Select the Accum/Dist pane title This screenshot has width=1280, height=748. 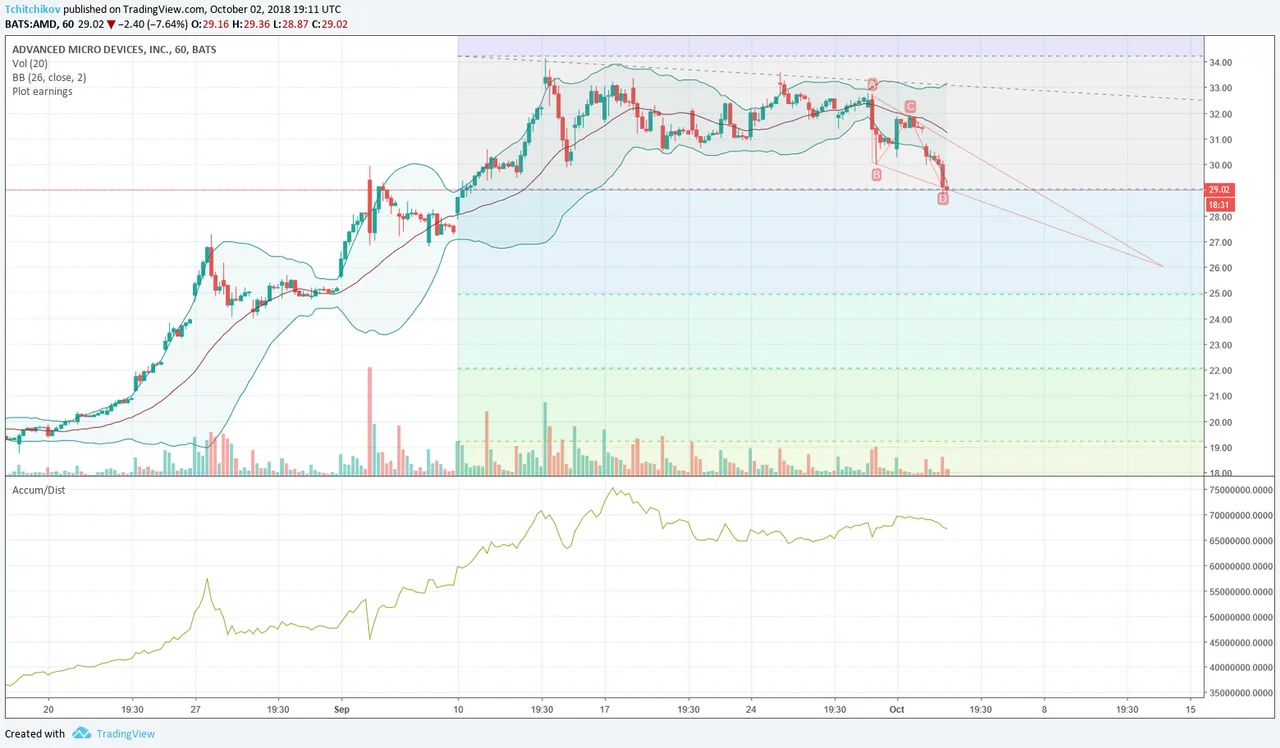tap(37, 489)
